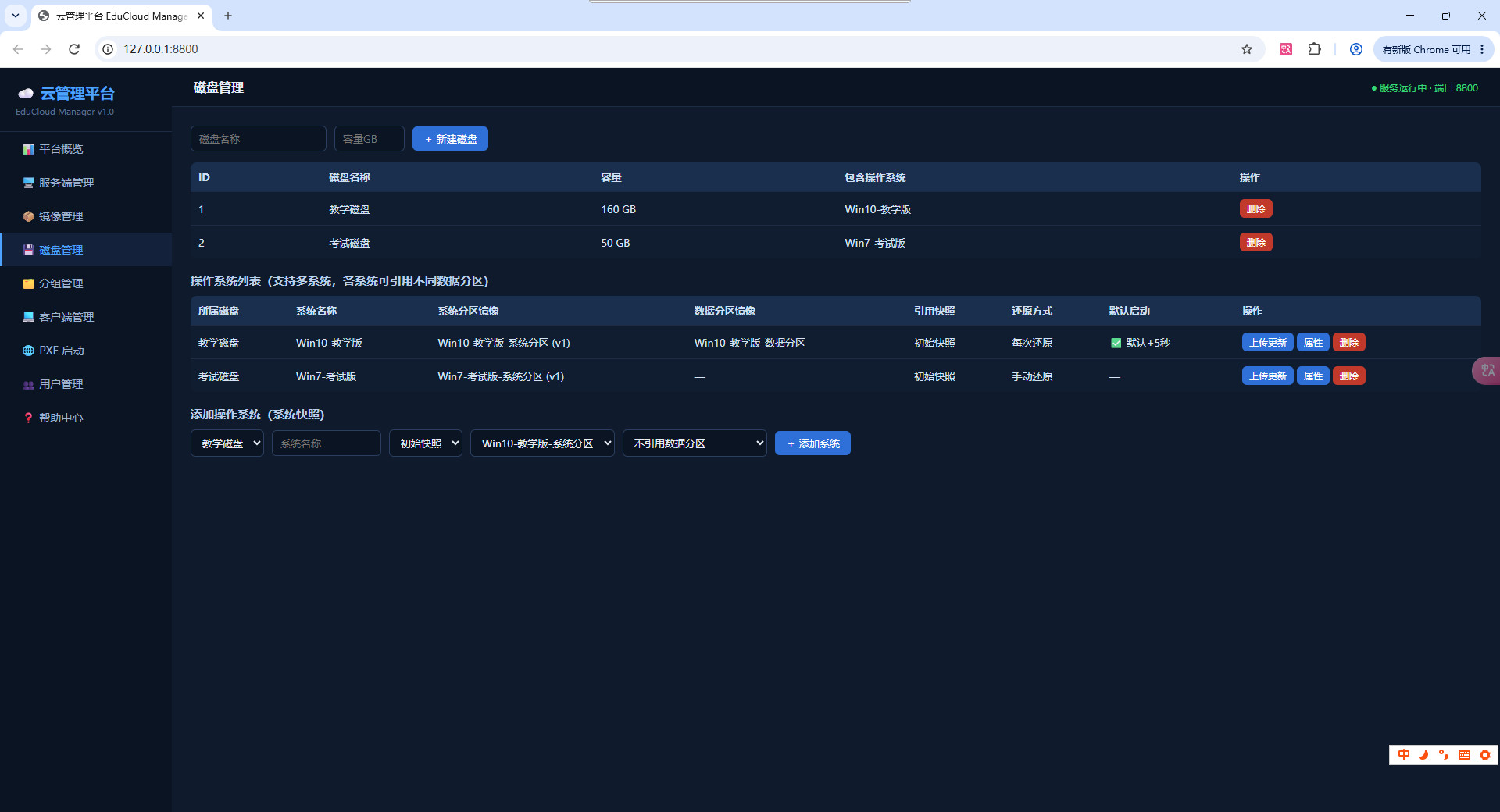Open the 初始快照 snapshot dropdown
Viewport: 1500px width, 812px height.
pyautogui.click(x=426, y=443)
